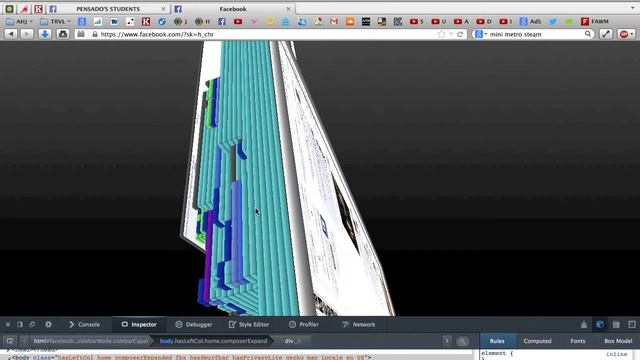
Task: Open the Computed sidebar tab
Action: 537,341
